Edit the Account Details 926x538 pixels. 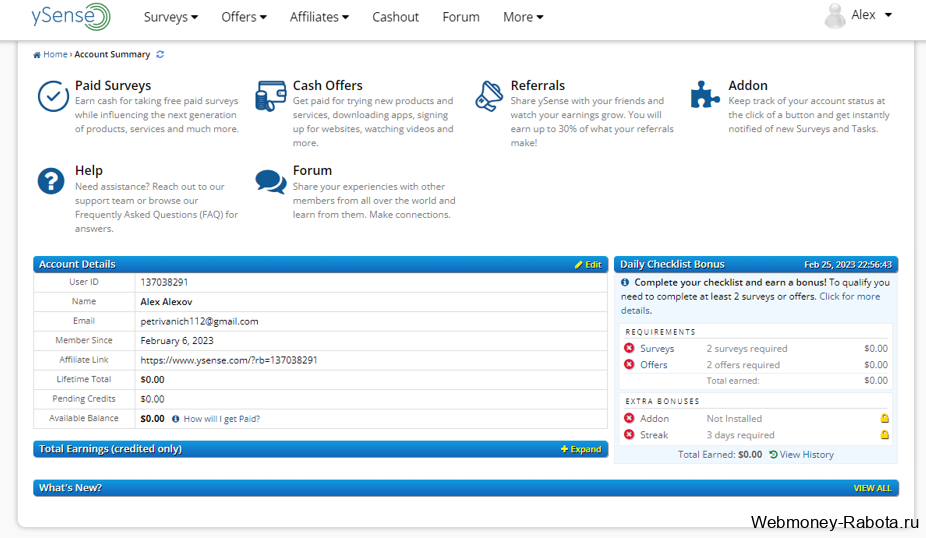(x=588, y=265)
